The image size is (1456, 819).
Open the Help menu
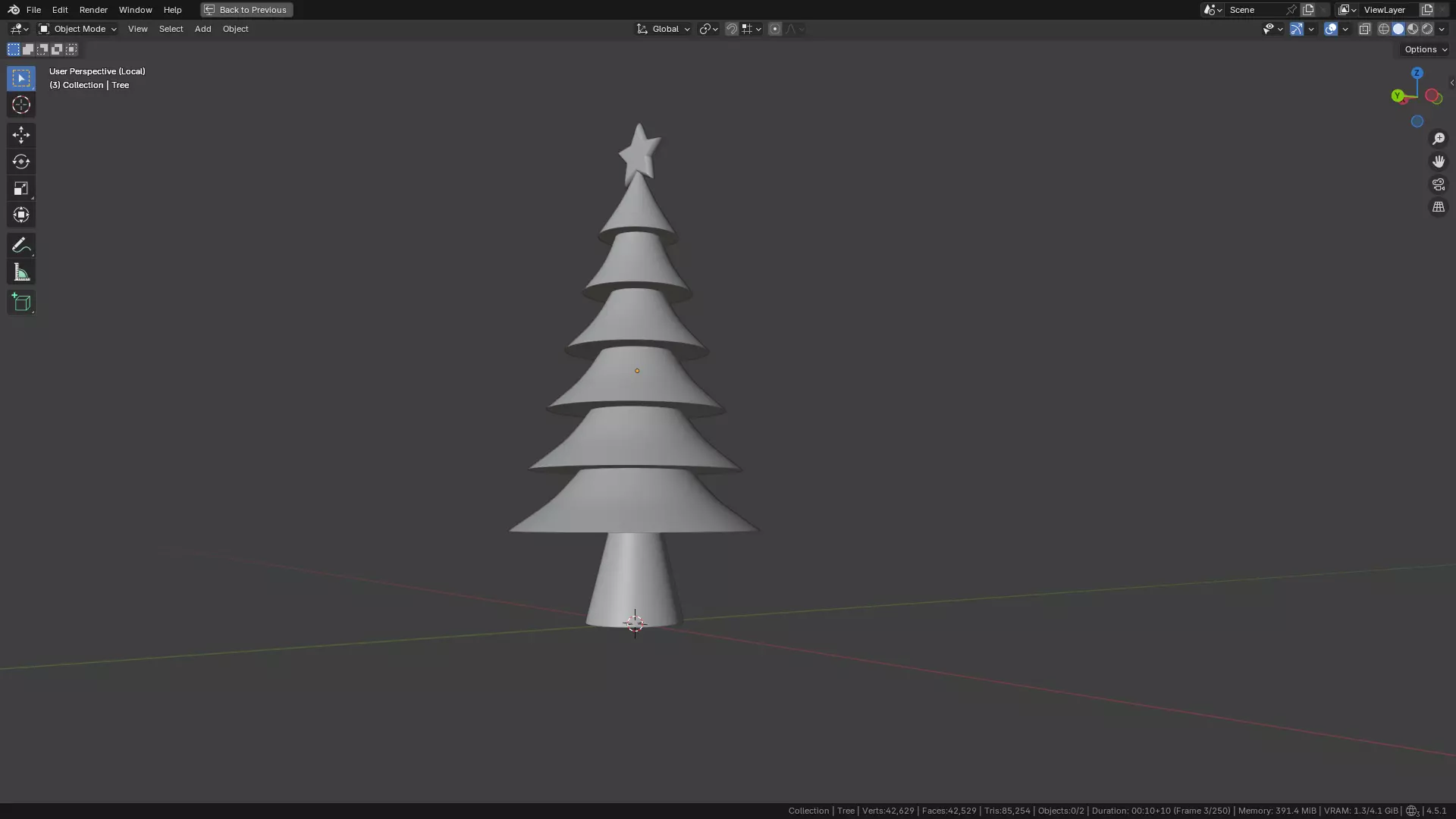[172, 10]
